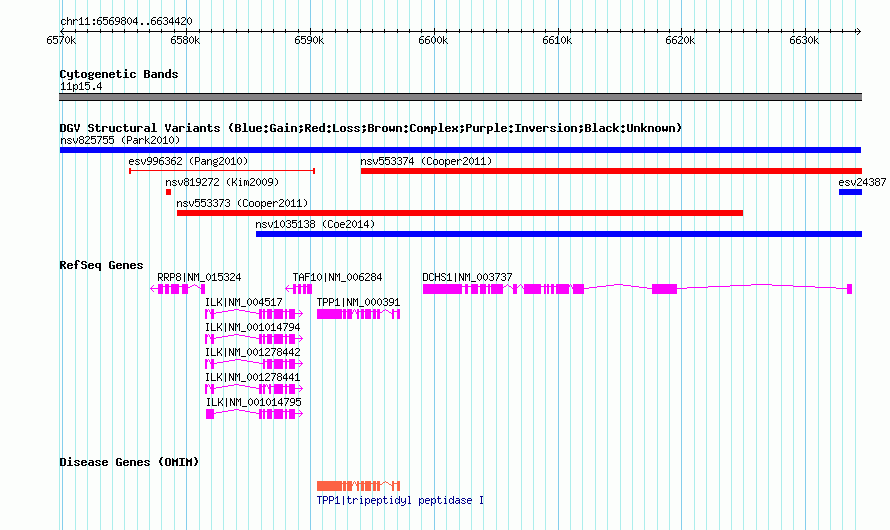Click the ILK|NM_004517 transcript label

click(x=244, y=302)
